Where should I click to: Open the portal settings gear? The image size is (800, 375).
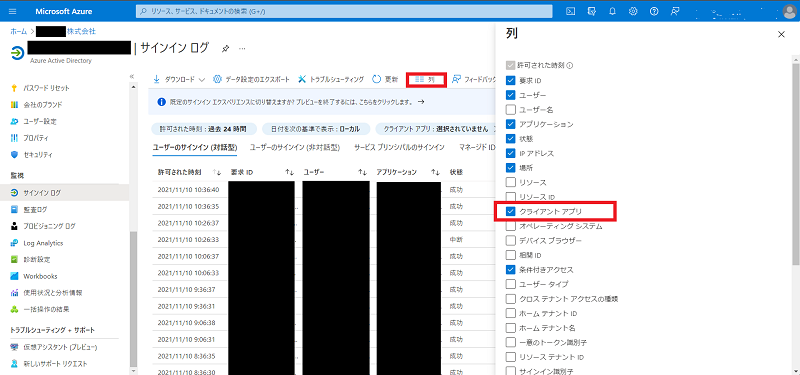(x=633, y=11)
